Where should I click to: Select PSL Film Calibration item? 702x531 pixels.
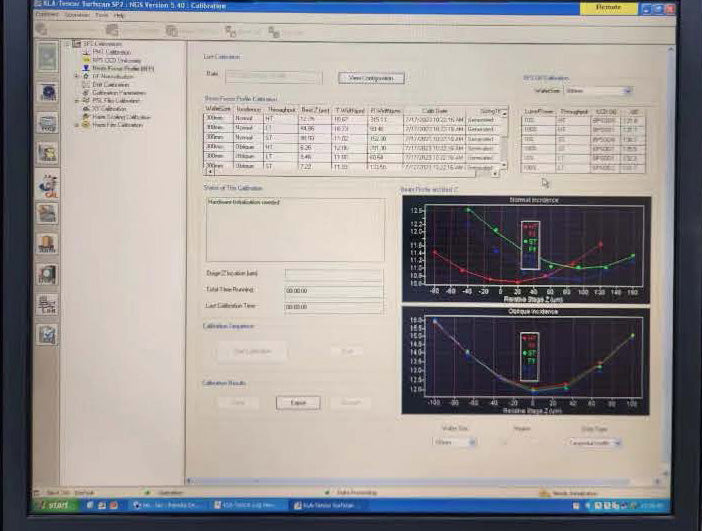pos(116,101)
